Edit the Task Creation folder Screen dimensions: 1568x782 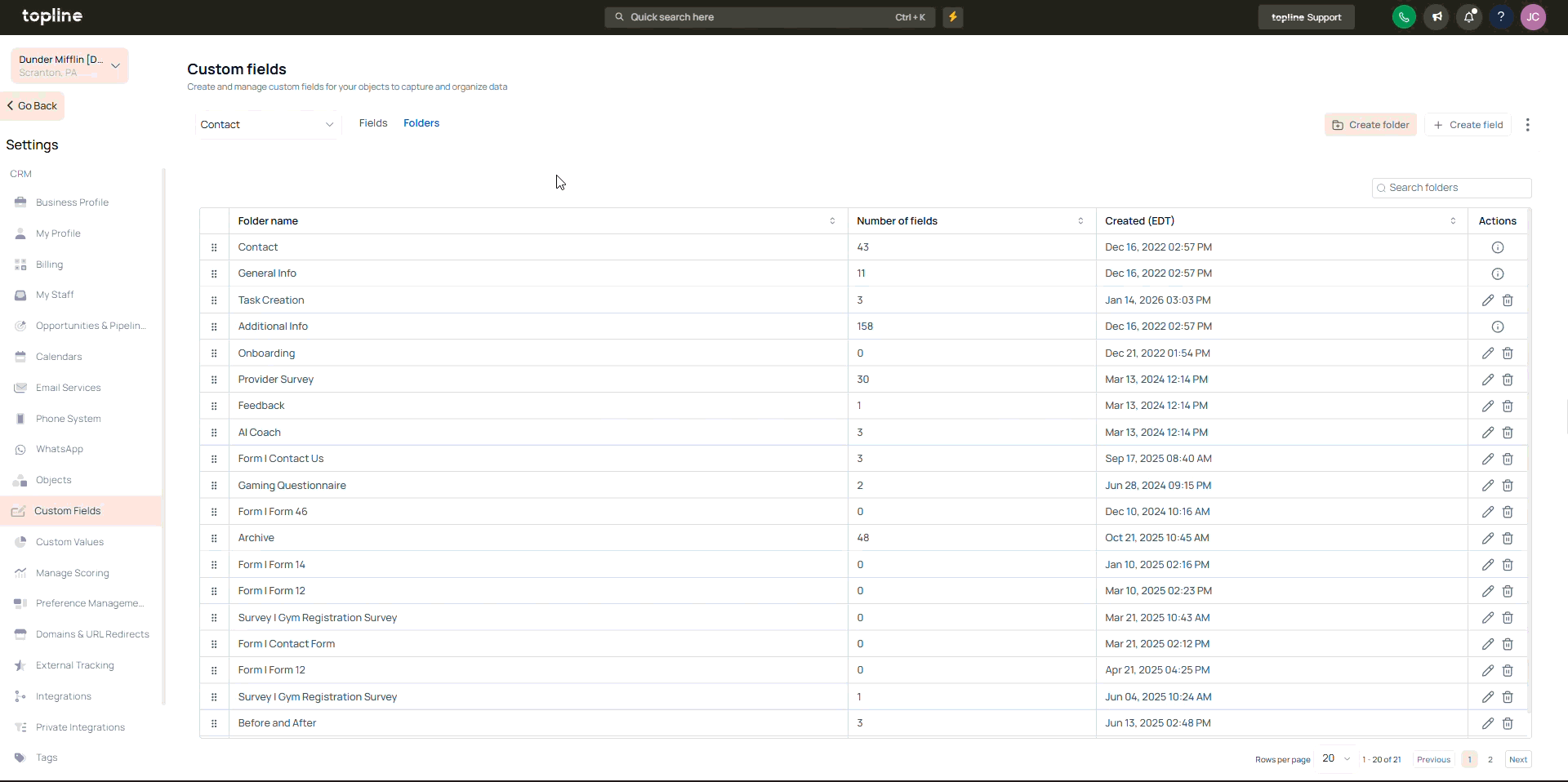coord(1487,300)
